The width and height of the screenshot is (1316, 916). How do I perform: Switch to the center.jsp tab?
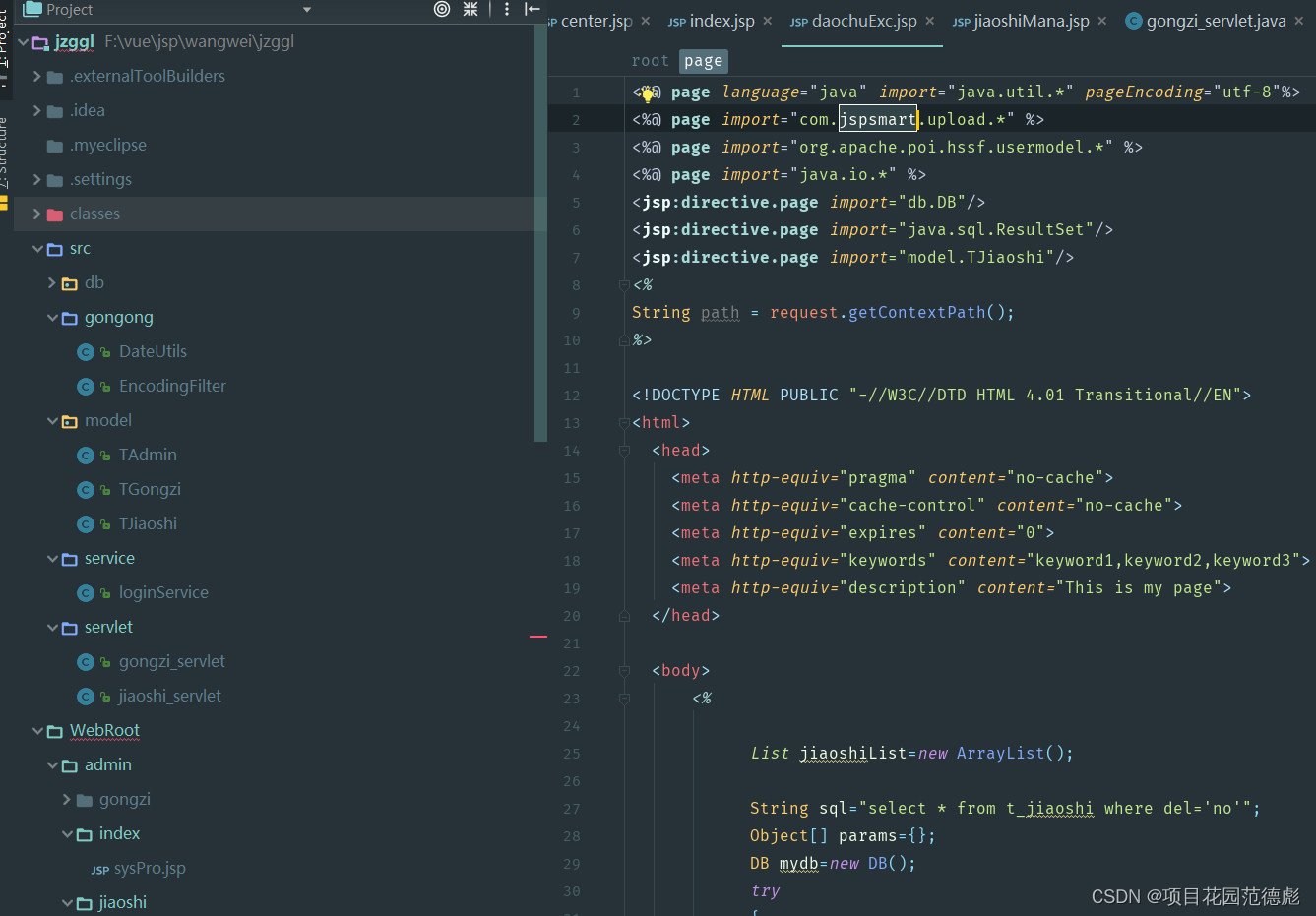coord(595,21)
